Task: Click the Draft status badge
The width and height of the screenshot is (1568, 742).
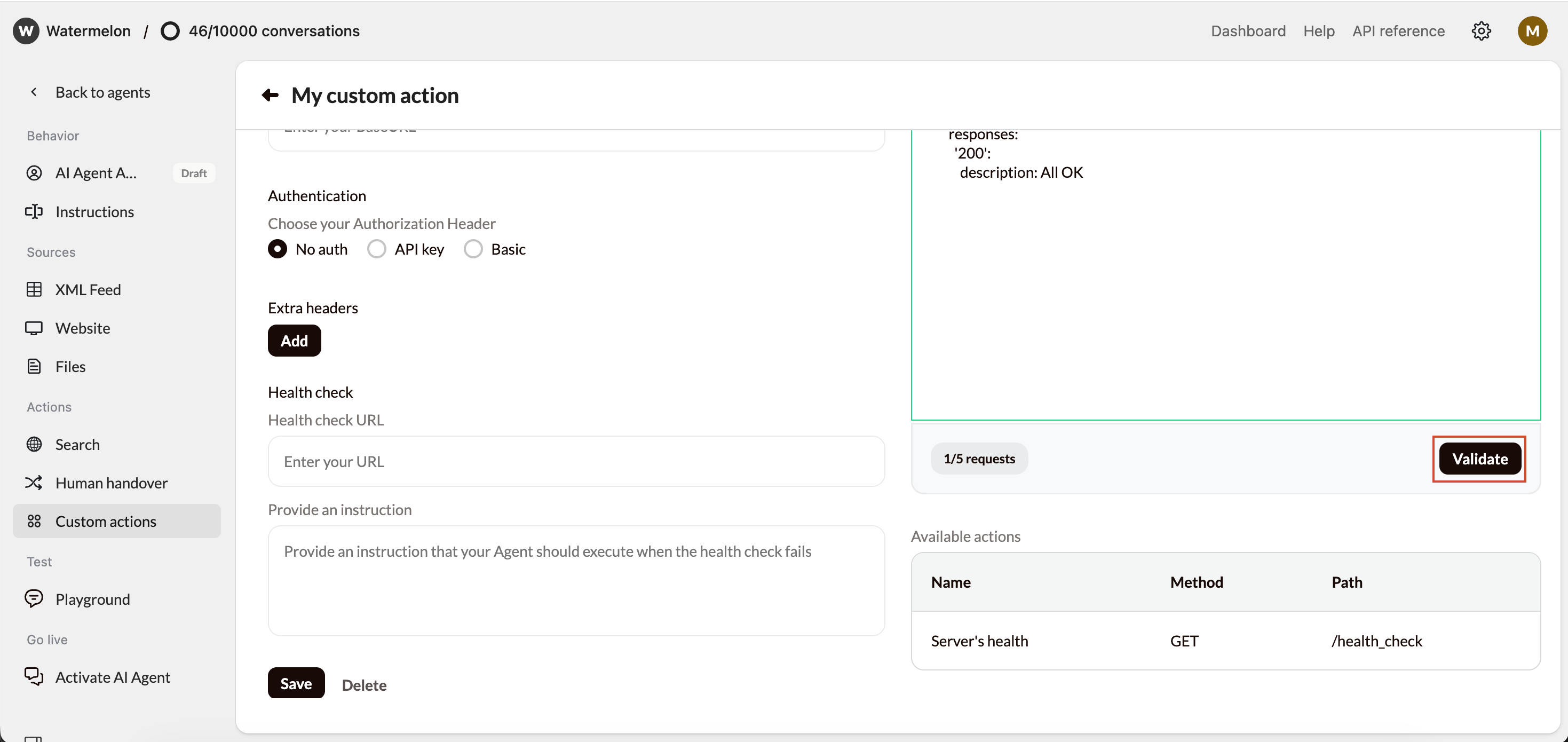Action: tap(194, 173)
